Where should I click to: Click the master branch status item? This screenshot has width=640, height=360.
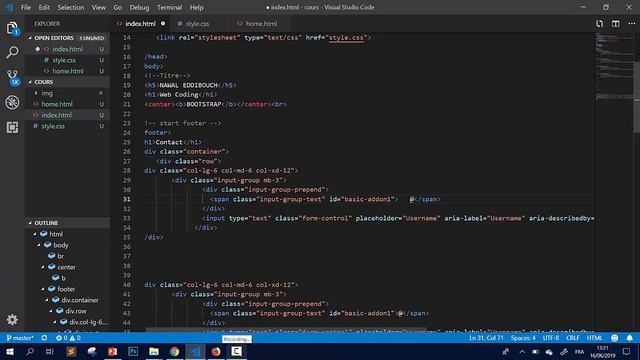pyautogui.click(x=20, y=338)
